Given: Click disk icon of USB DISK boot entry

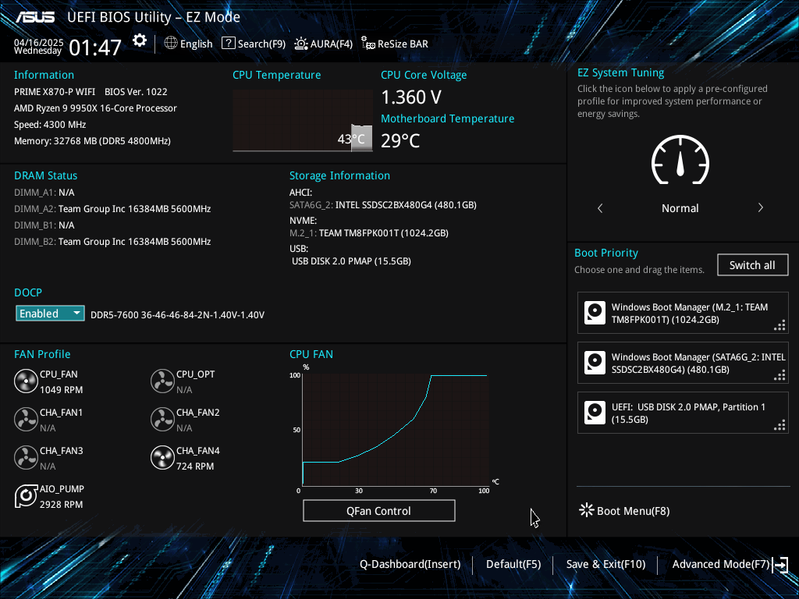Looking at the screenshot, I should pyautogui.click(x=595, y=413).
